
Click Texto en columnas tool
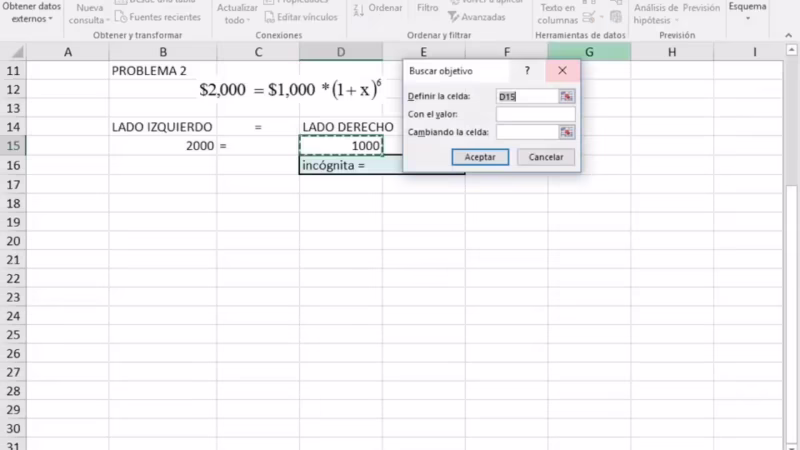click(557, 14)
